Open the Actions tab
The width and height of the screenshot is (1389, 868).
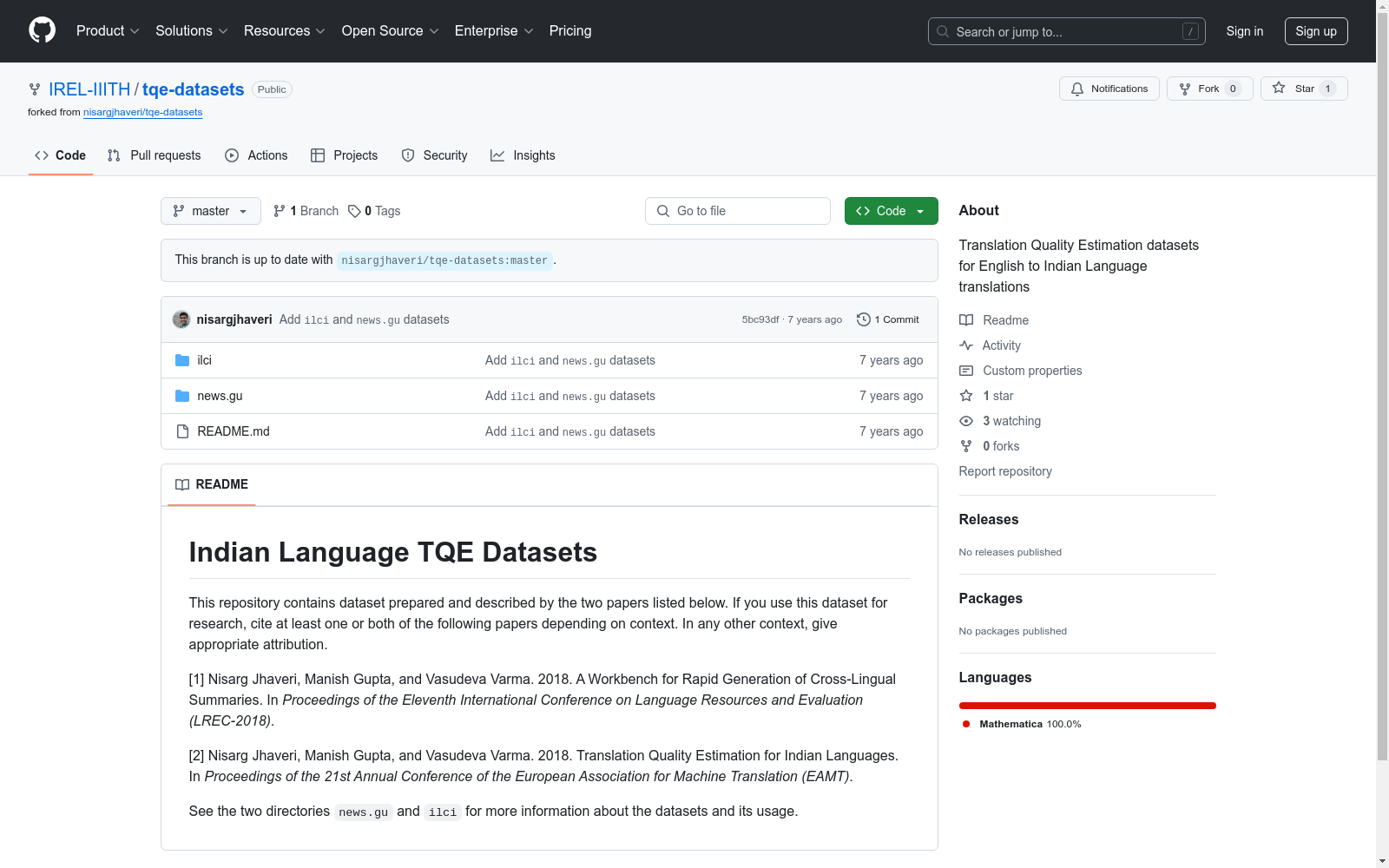[x=256, y=155]
